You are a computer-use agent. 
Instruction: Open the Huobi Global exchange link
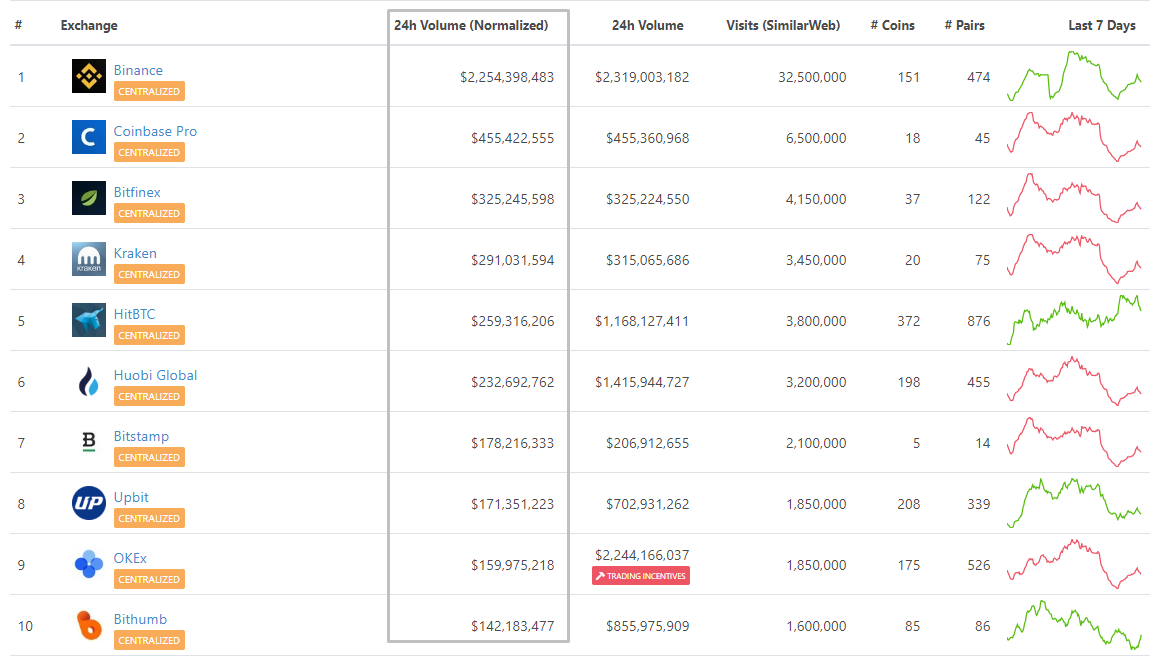click(155, 375)
